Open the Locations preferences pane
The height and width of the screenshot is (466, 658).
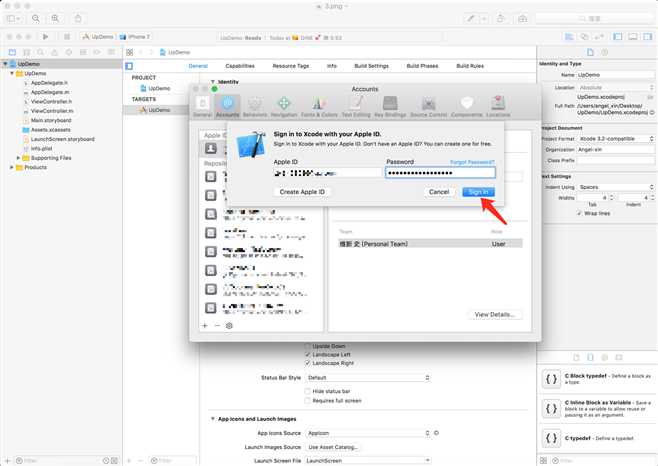[498, 106]
